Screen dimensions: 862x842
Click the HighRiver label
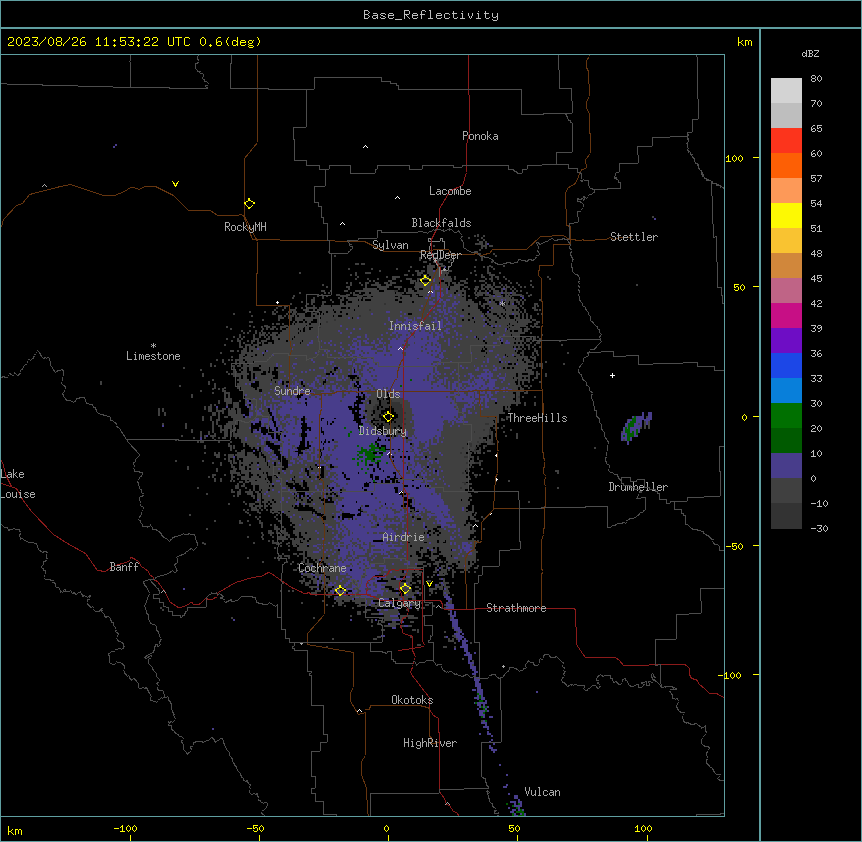coord(430,743)
